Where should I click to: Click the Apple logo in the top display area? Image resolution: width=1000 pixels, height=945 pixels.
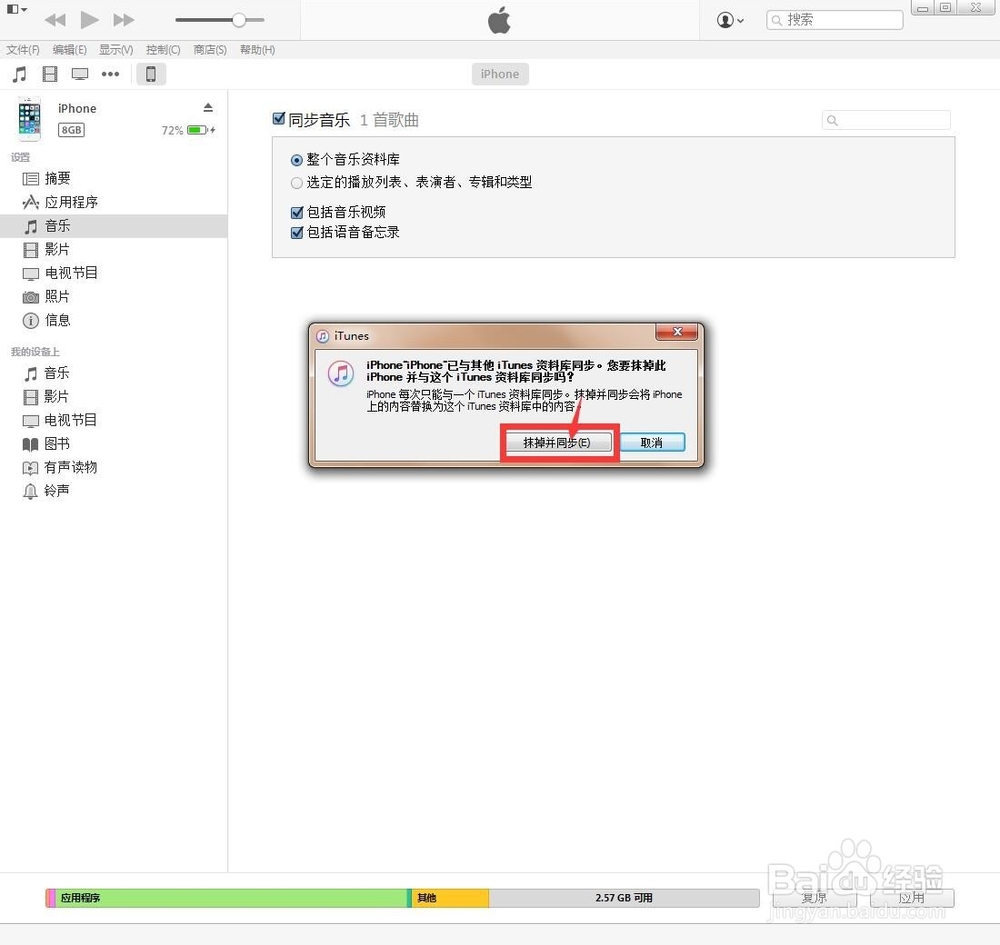click(499, 20)
